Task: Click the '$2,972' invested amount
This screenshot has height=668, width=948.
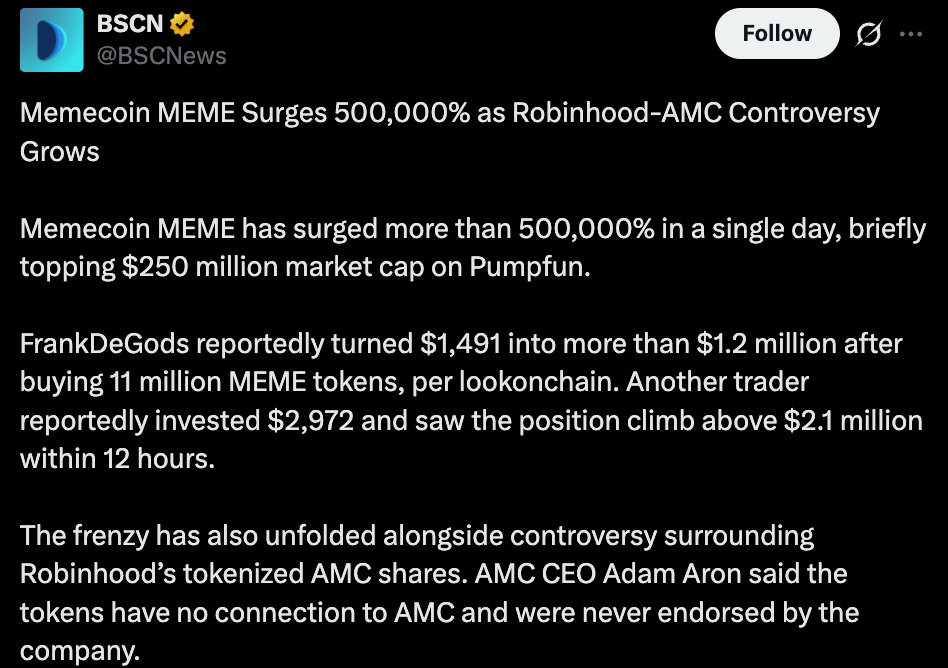Action: (x=310, y=421)
